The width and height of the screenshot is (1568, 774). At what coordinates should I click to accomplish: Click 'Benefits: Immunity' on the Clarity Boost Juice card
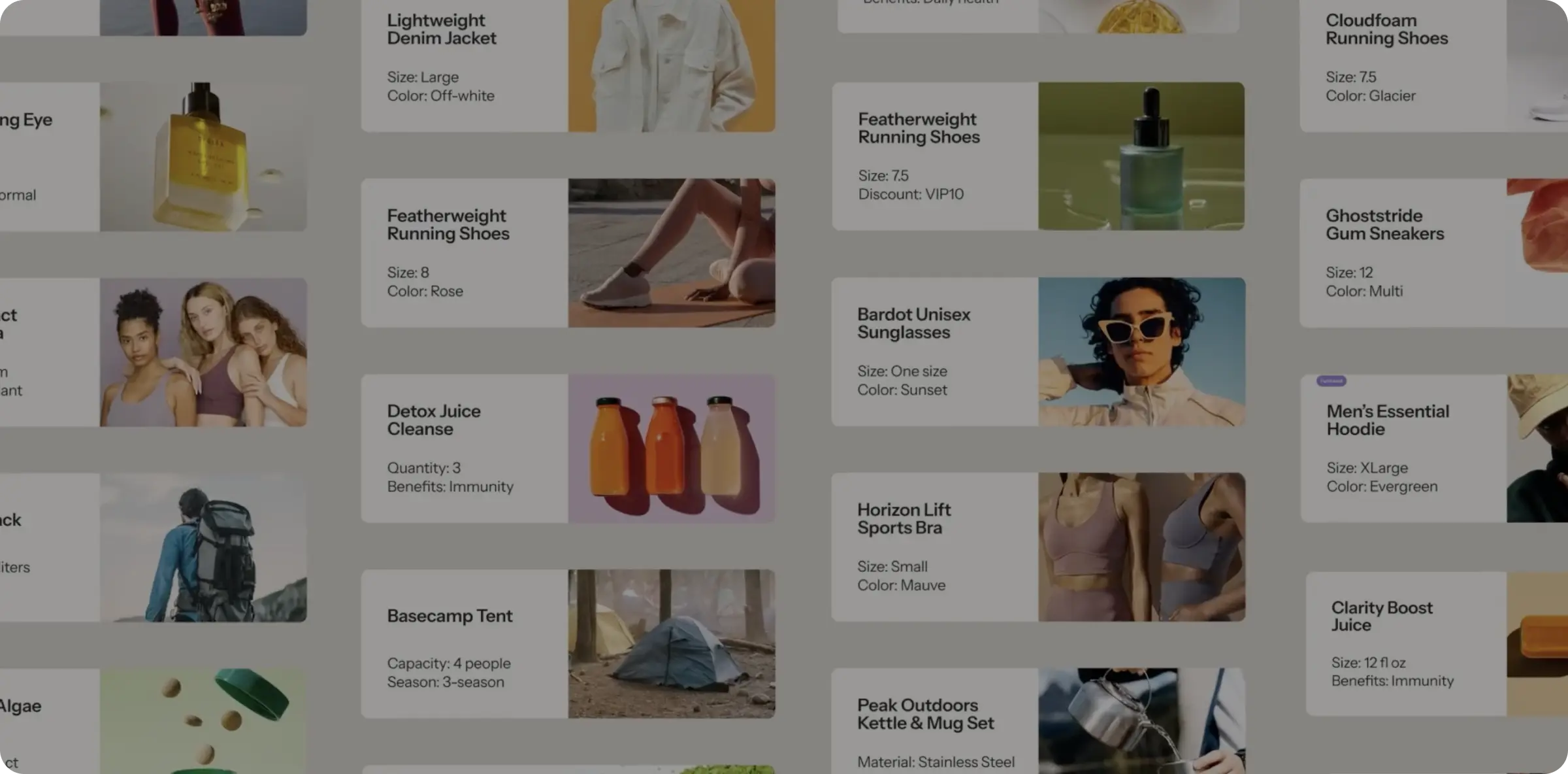(x=1393, y=681)
